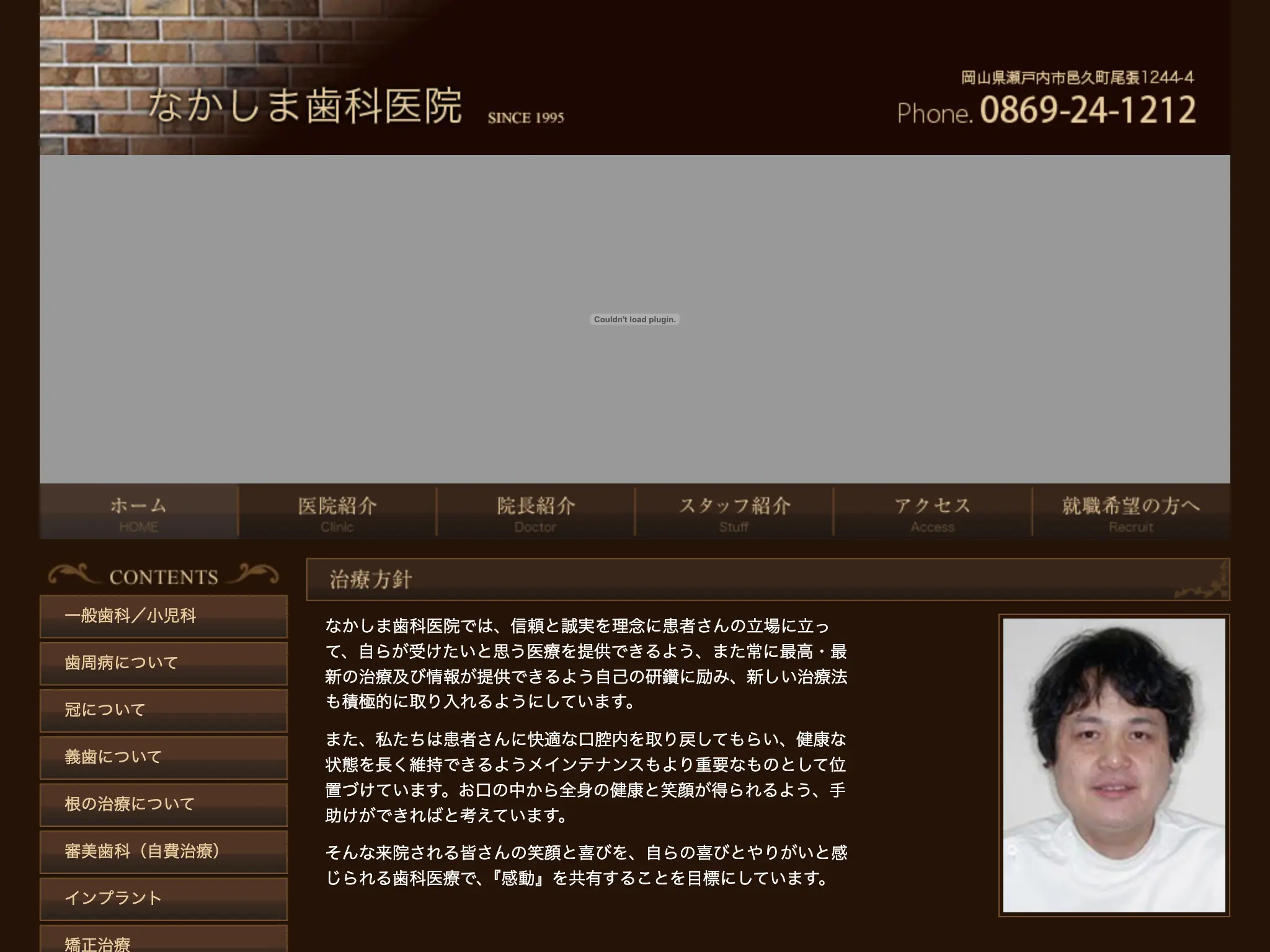Open 冠について contents link

[x=164, y=711]
